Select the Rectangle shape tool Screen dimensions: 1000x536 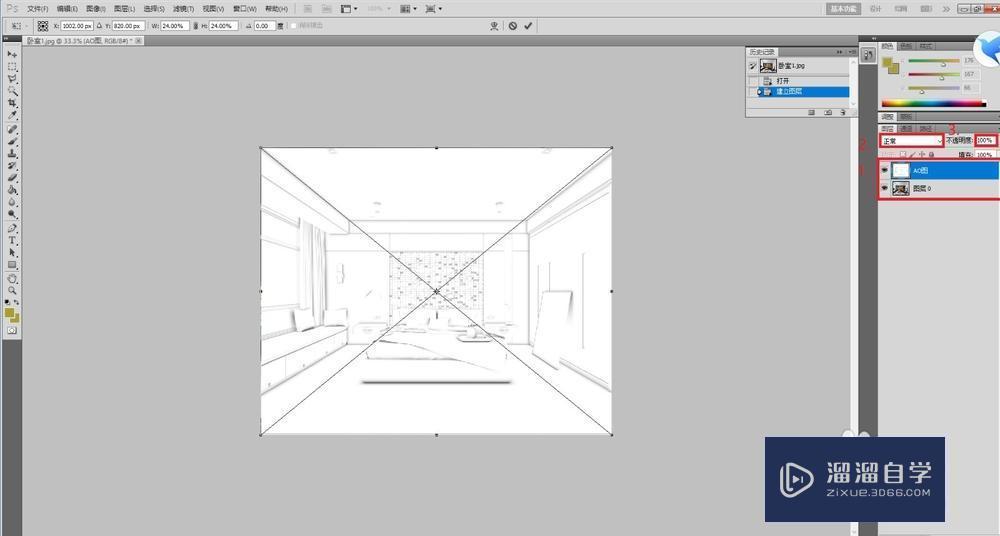point(11,265)
